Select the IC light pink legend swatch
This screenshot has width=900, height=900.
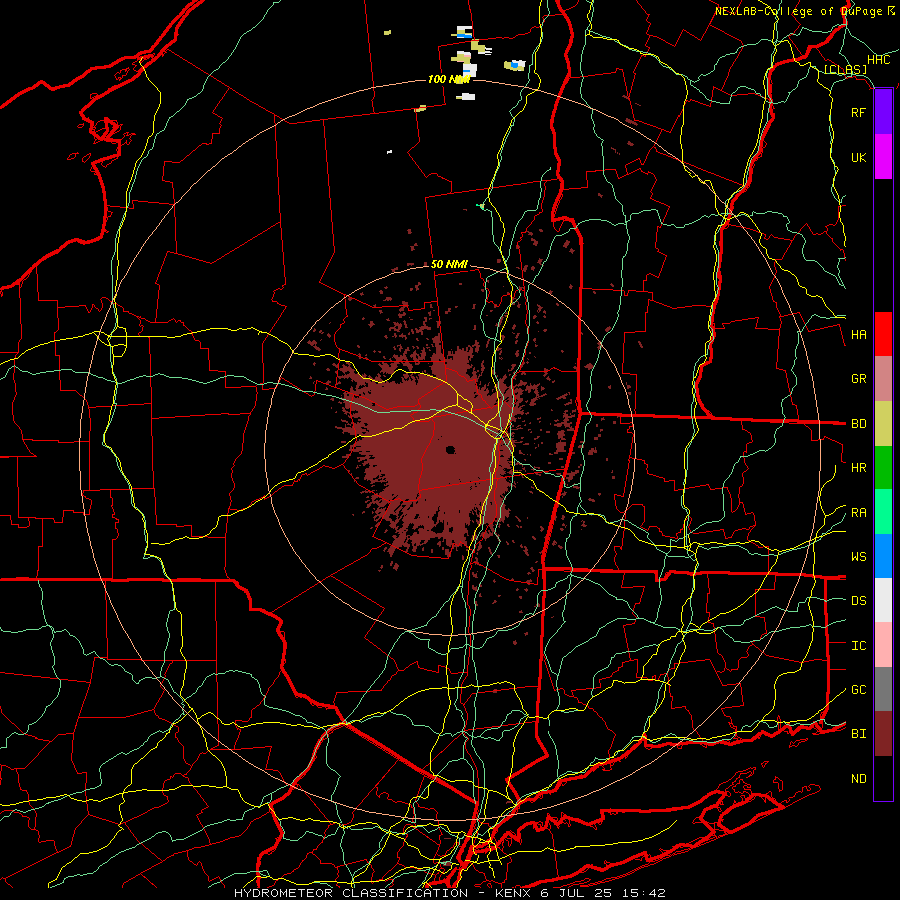pyautogui.click(x=883, y=645)
